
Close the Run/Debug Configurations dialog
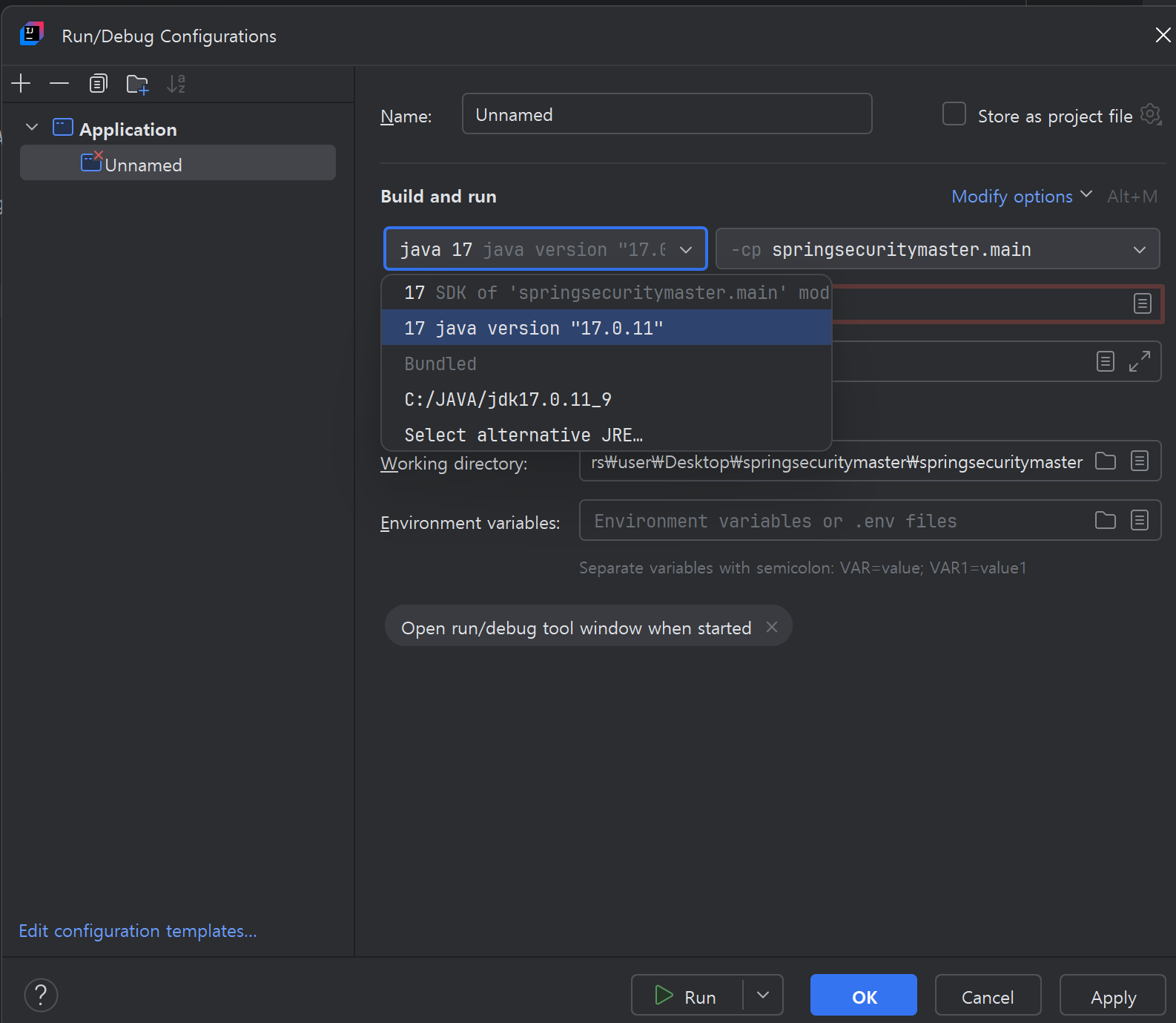[1163, 34]
